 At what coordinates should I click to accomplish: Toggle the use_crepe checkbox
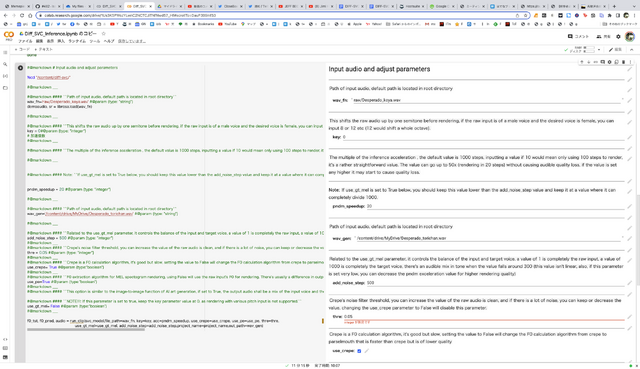click(x=359, y=351)
